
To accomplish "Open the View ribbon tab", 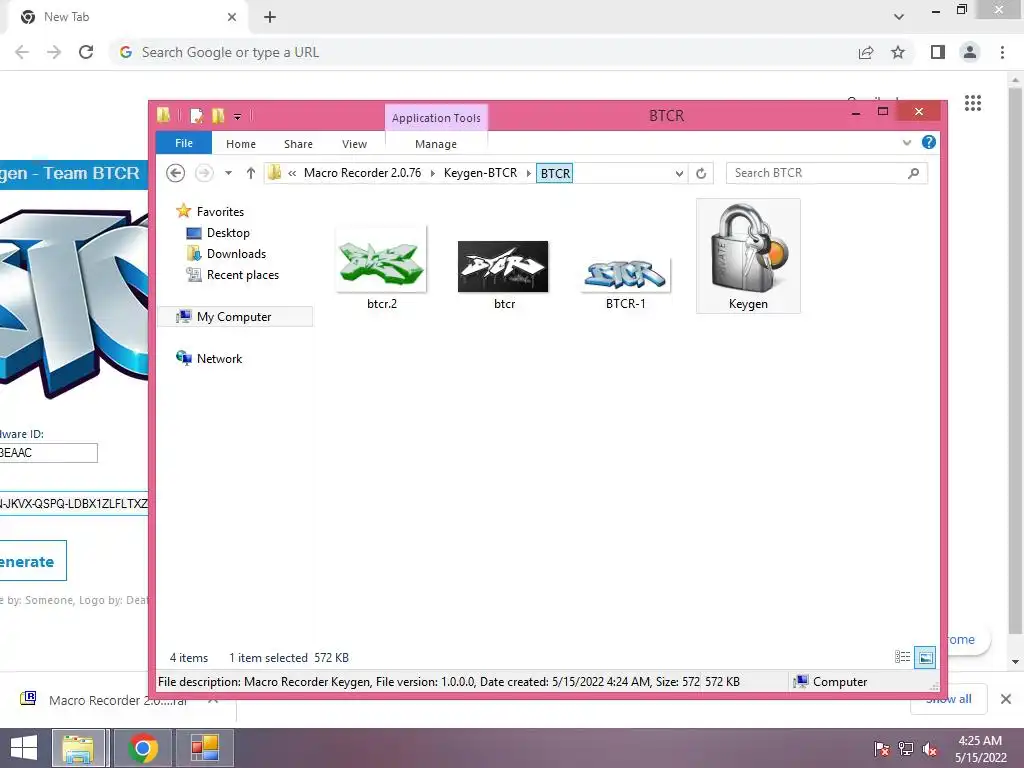I will click(x=354, y=144).
